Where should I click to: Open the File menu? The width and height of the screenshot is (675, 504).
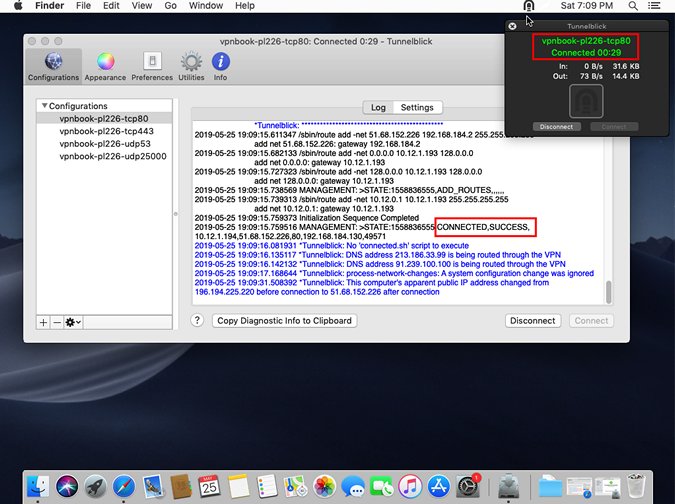83,6
